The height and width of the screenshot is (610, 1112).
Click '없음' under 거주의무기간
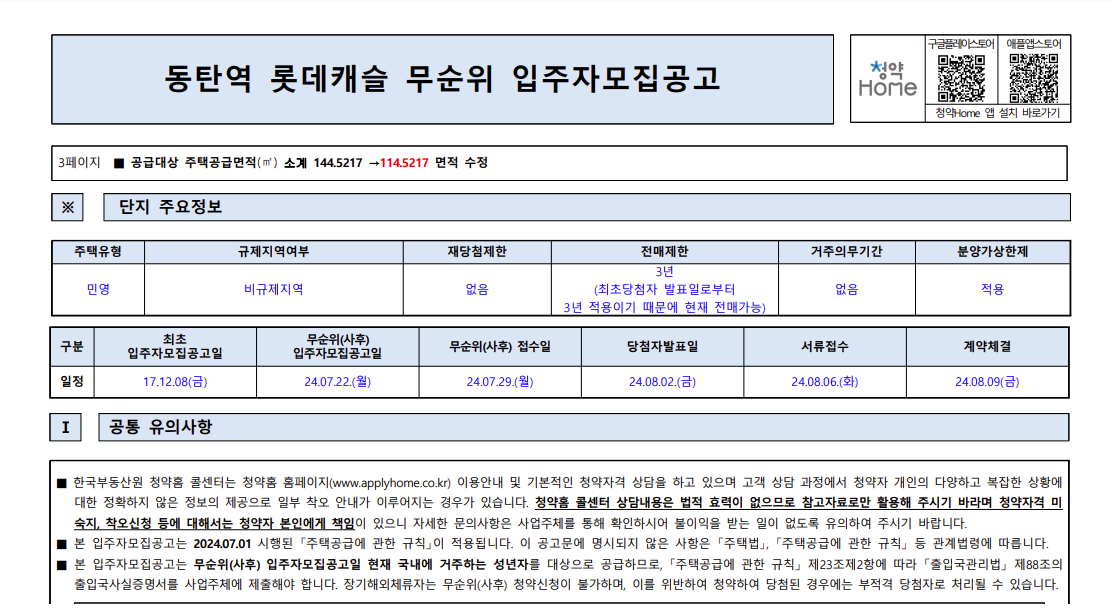coord(847,289)
